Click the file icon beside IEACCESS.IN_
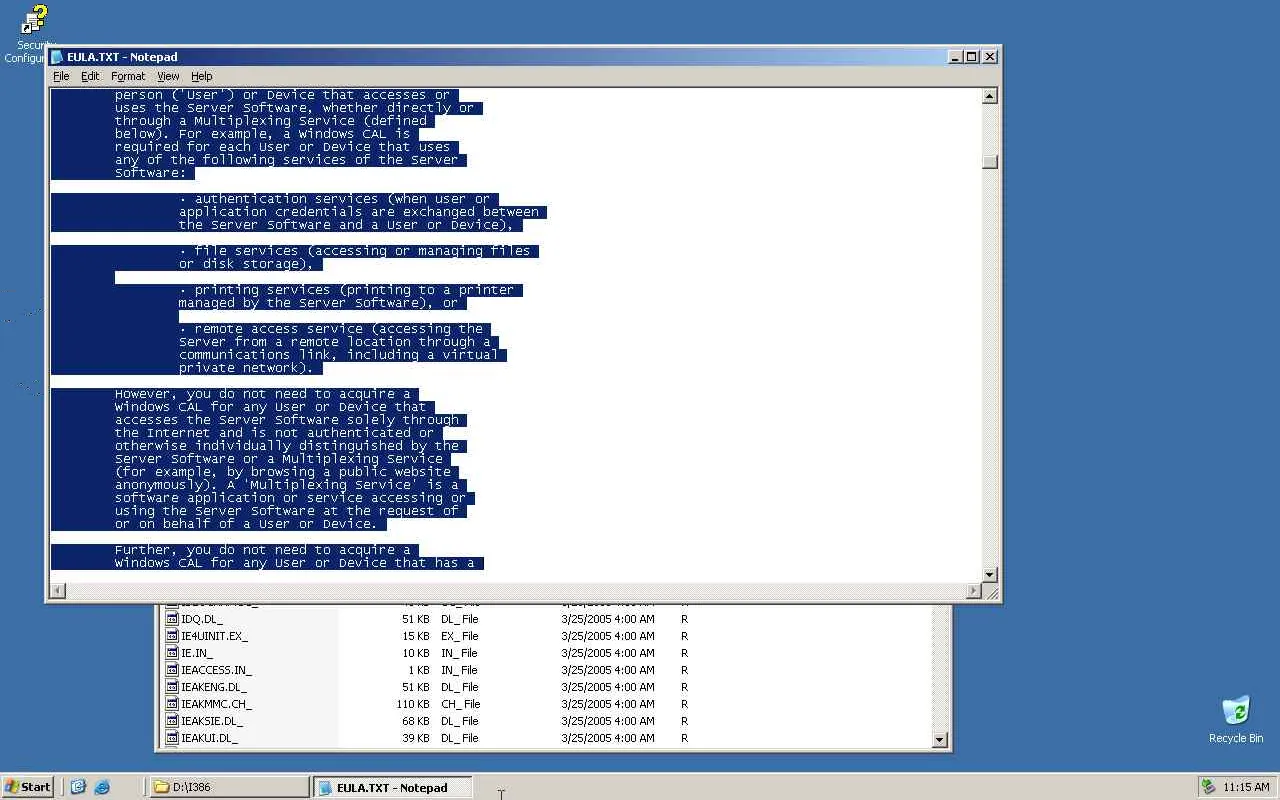The image size is (1280, 800). [172, 670]
